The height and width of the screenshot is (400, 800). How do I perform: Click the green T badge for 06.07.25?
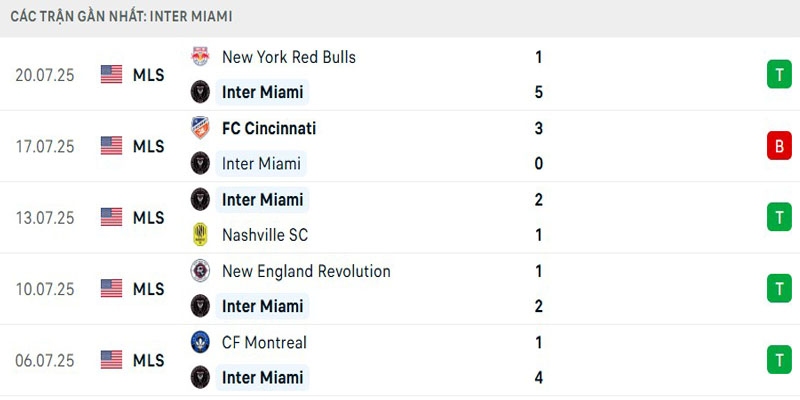click(x=778, y=359)
